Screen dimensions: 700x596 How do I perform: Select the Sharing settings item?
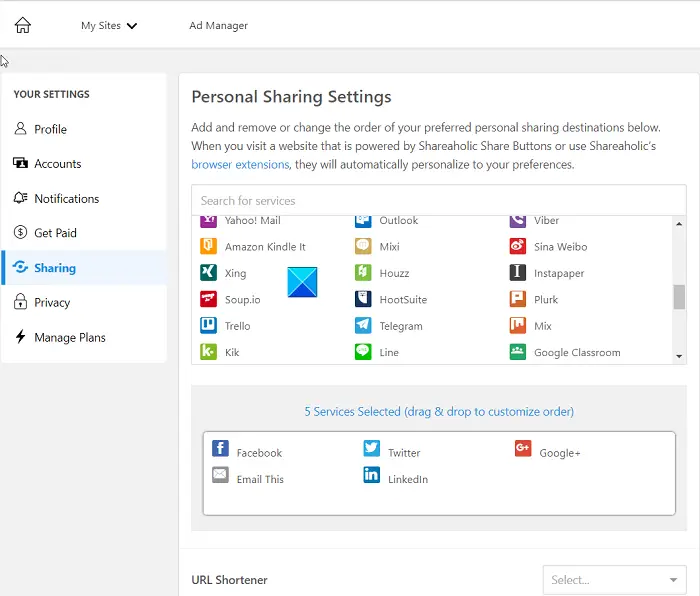[84, 267]
